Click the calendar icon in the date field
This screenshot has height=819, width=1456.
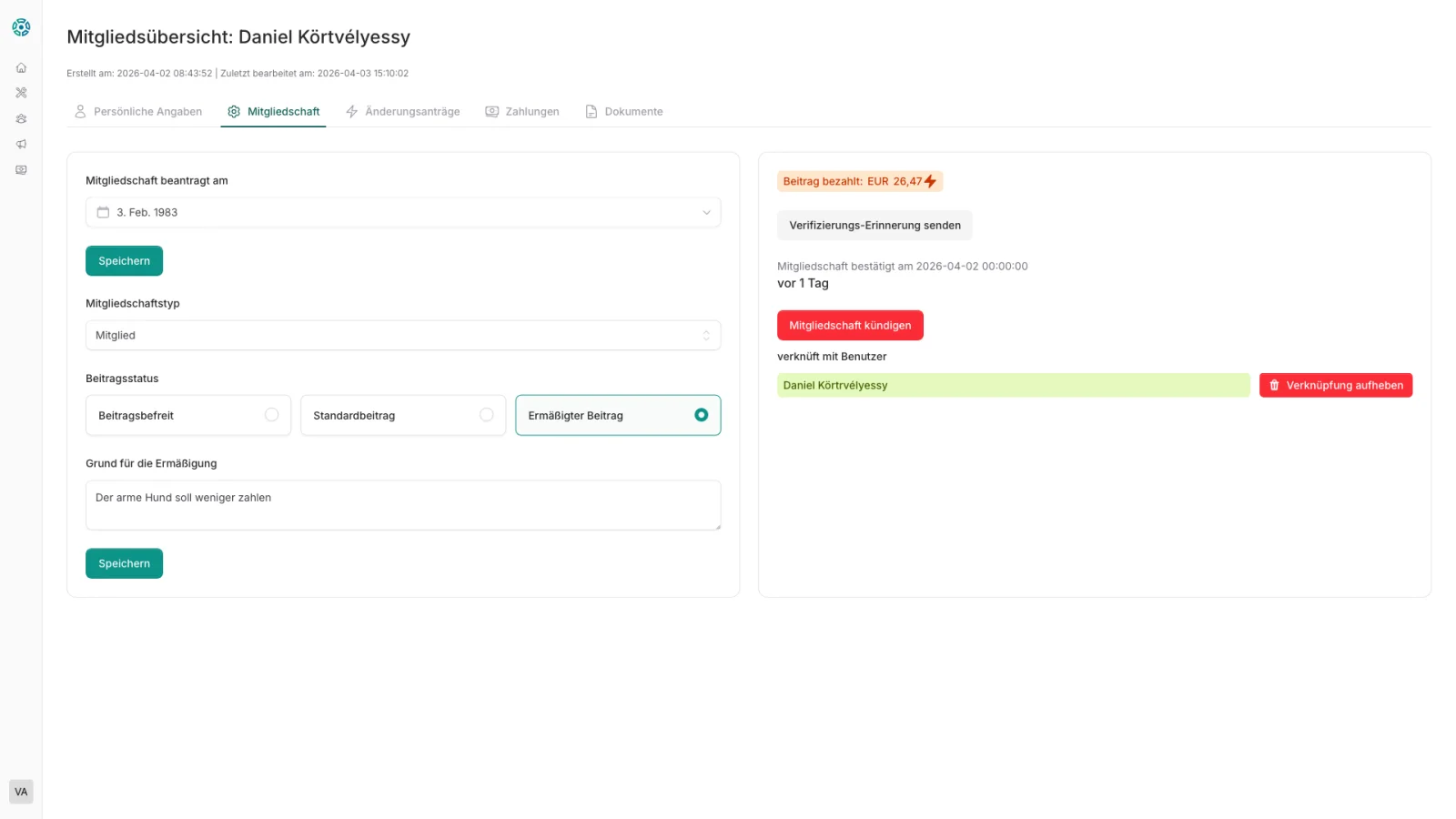pos(102,212)
